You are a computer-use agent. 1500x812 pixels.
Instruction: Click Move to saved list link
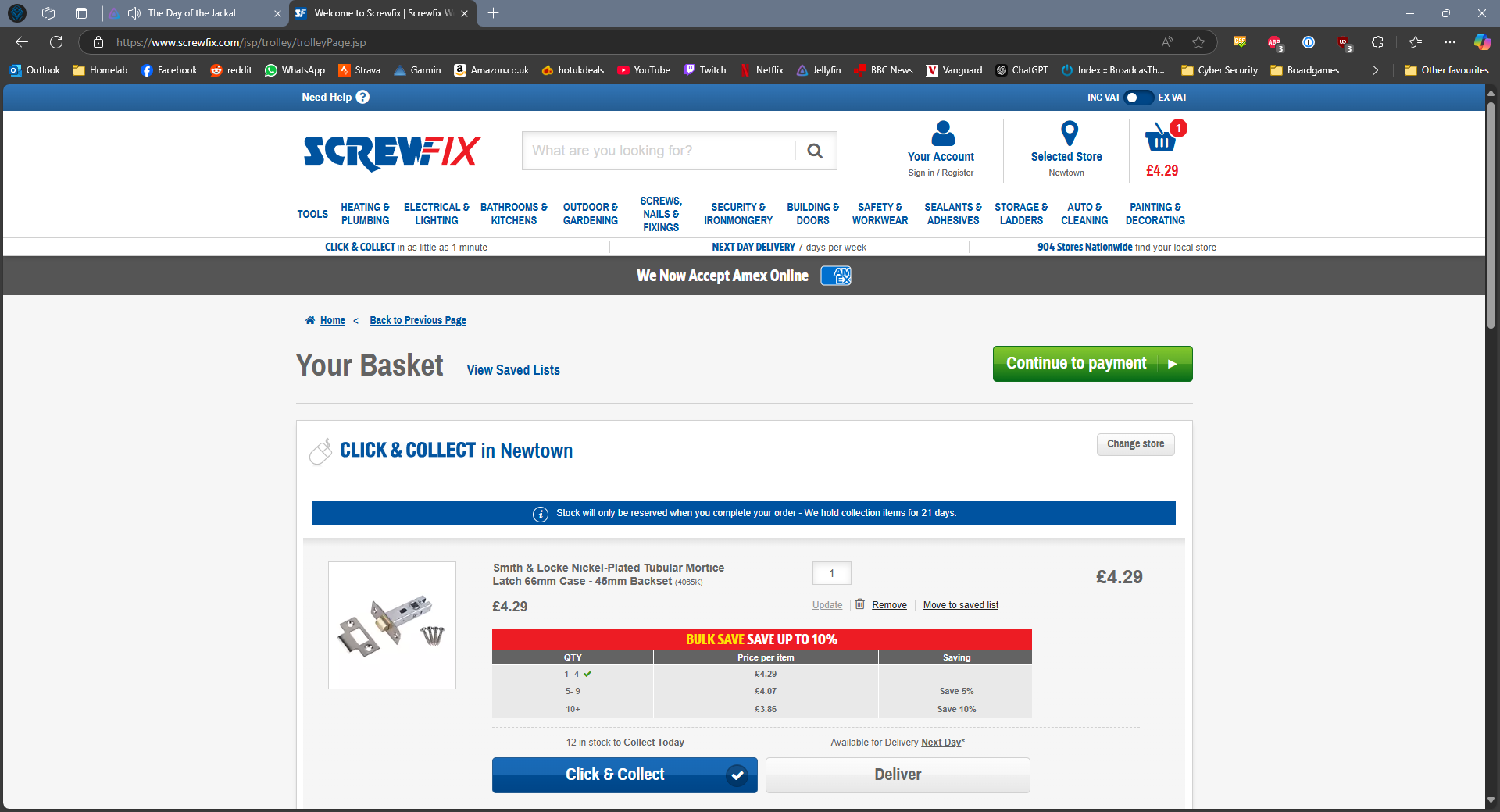961,605
